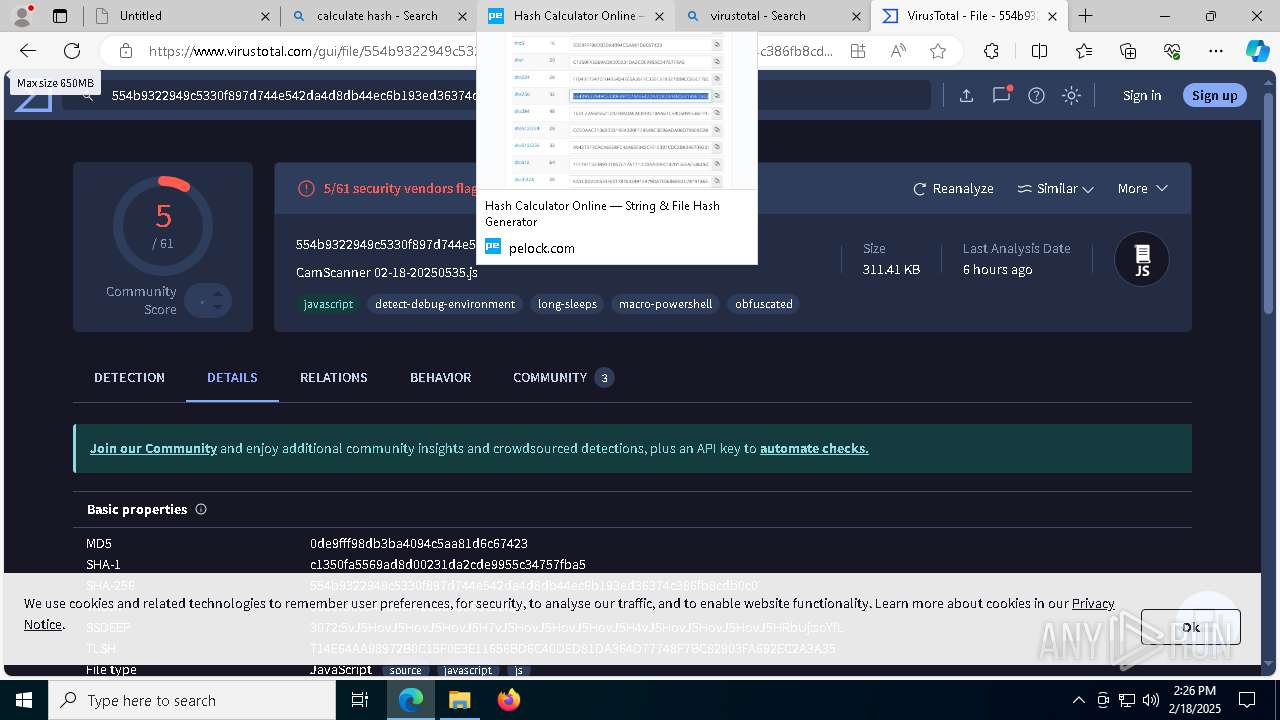Open Edge Settings and more menu

coord(1216,51)
